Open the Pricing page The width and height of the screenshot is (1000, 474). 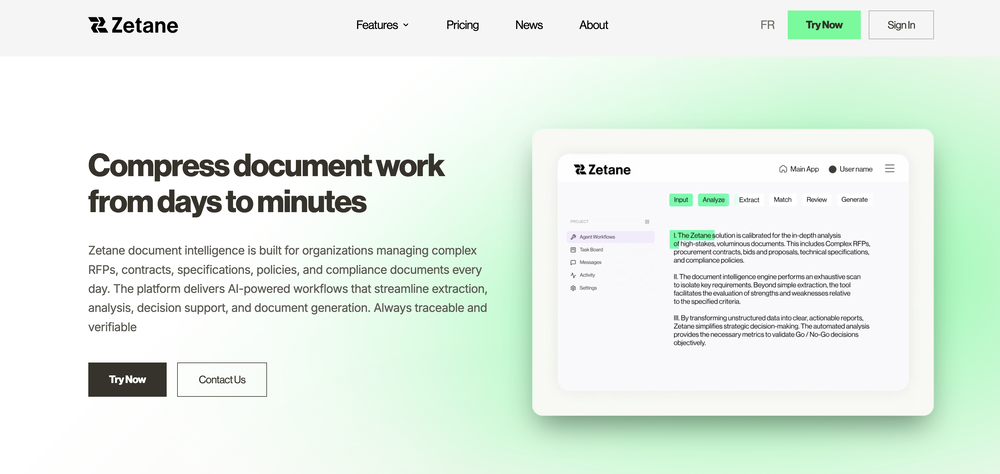[x=462, y=25]
